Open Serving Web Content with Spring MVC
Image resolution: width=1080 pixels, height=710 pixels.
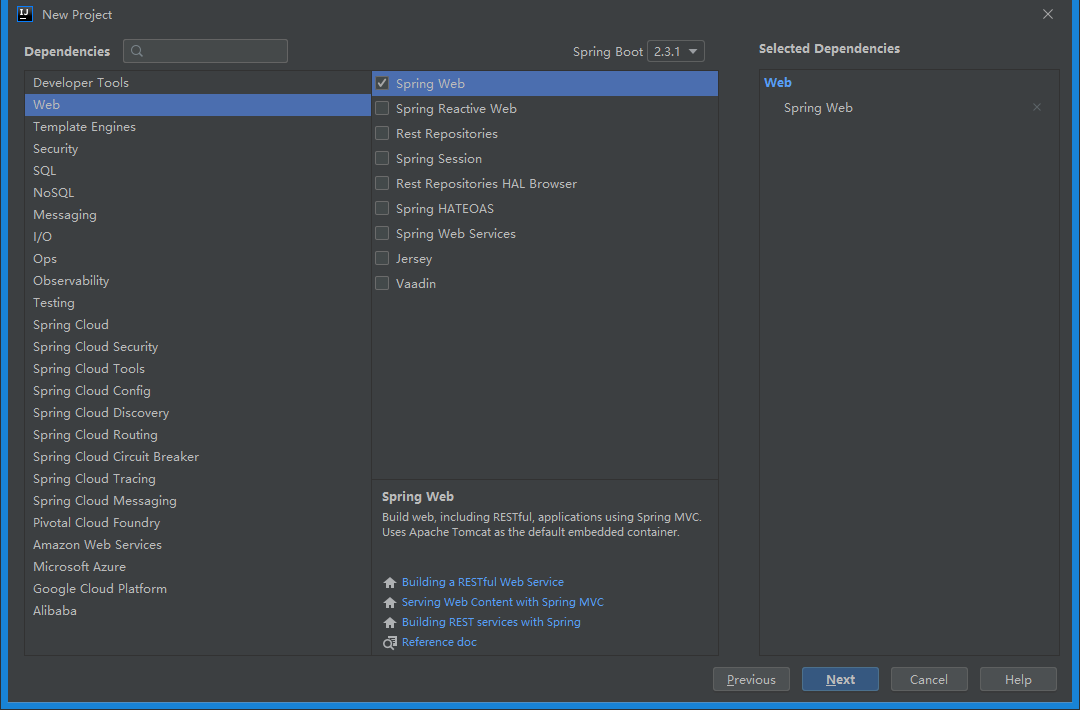503,603
